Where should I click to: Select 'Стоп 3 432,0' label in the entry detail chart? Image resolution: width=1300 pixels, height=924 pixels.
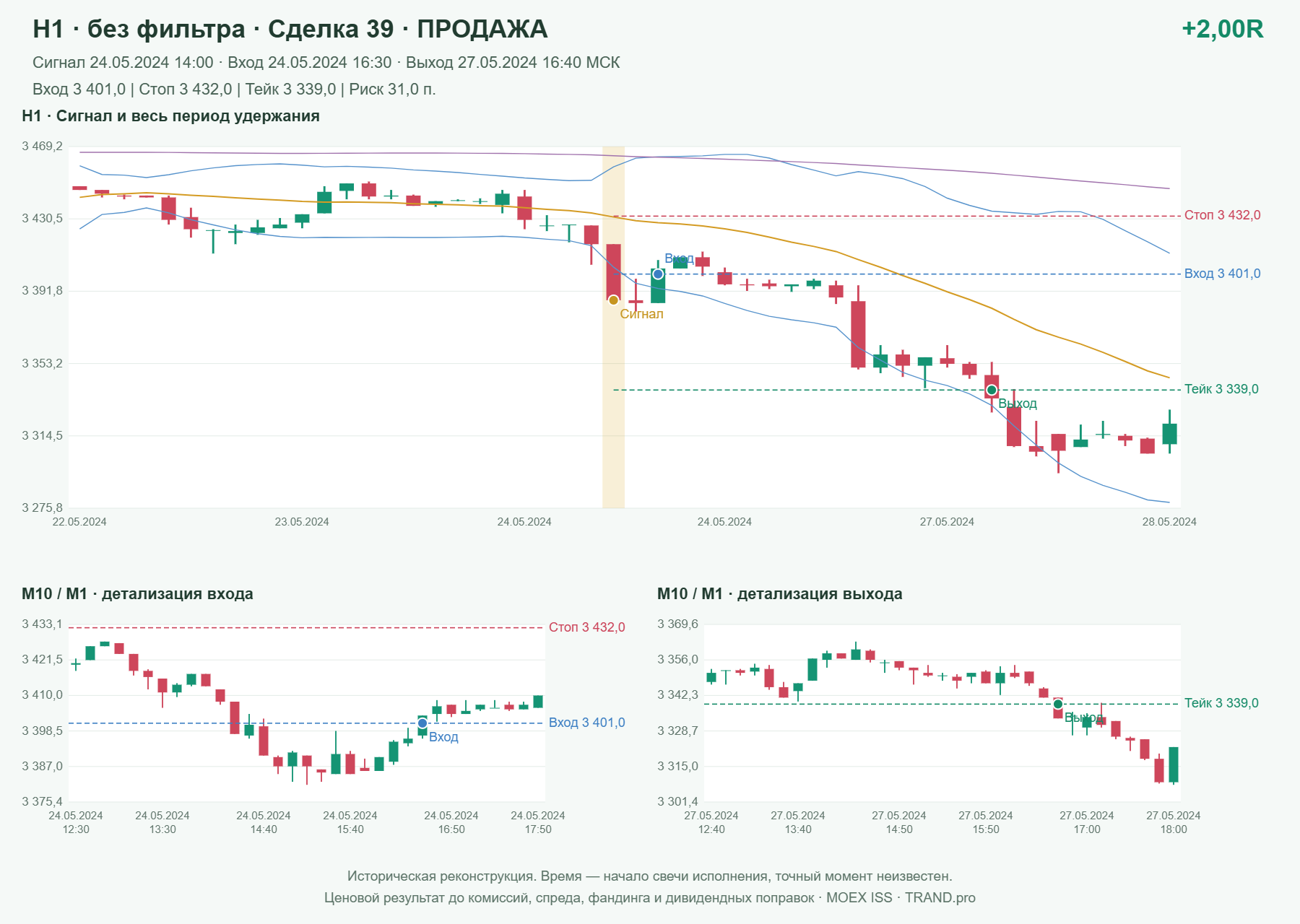coord(587,627)
